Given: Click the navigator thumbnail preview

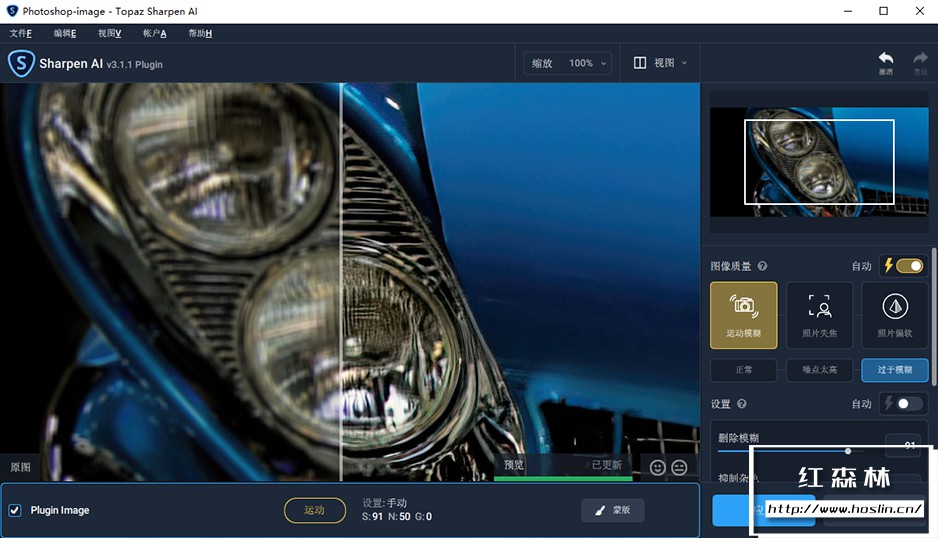Looking at the screenshot, I should click(819, 162).
